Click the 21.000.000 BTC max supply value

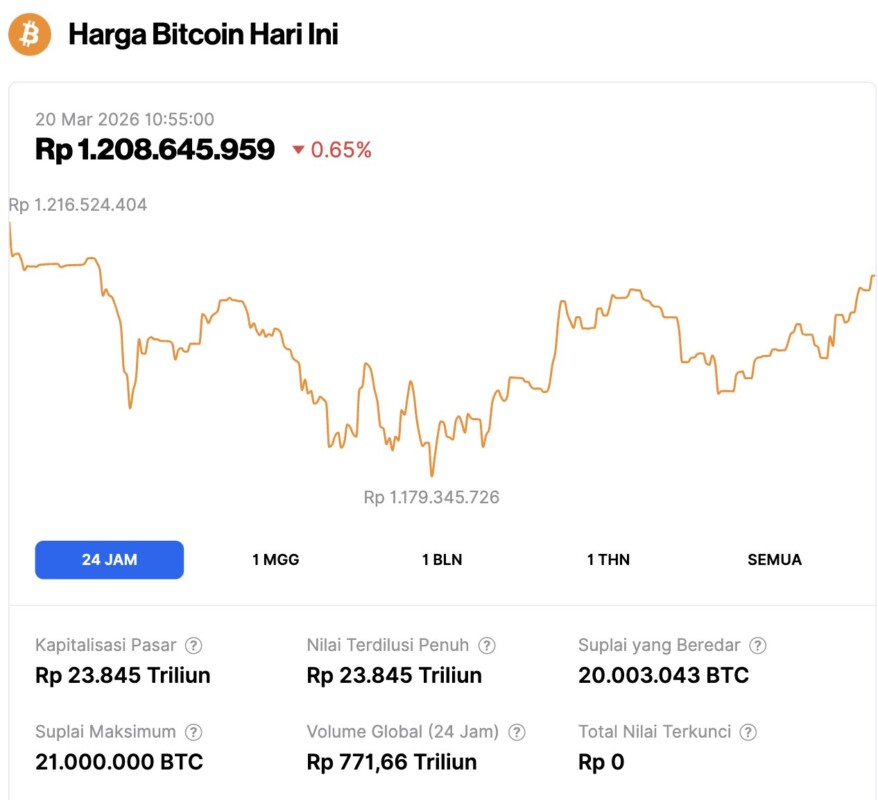pyautogui.click(x=119, y=762)
